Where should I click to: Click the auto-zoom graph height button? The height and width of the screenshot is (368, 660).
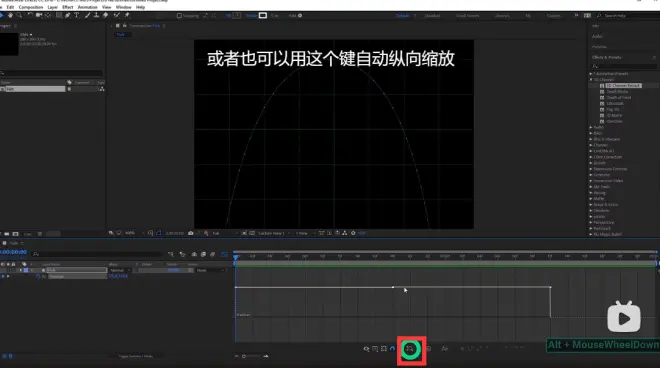tap(410, 349)
